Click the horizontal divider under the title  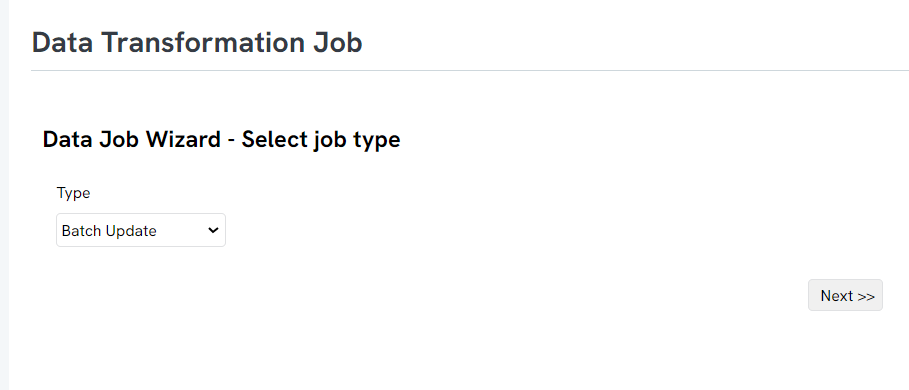point(470,71)
